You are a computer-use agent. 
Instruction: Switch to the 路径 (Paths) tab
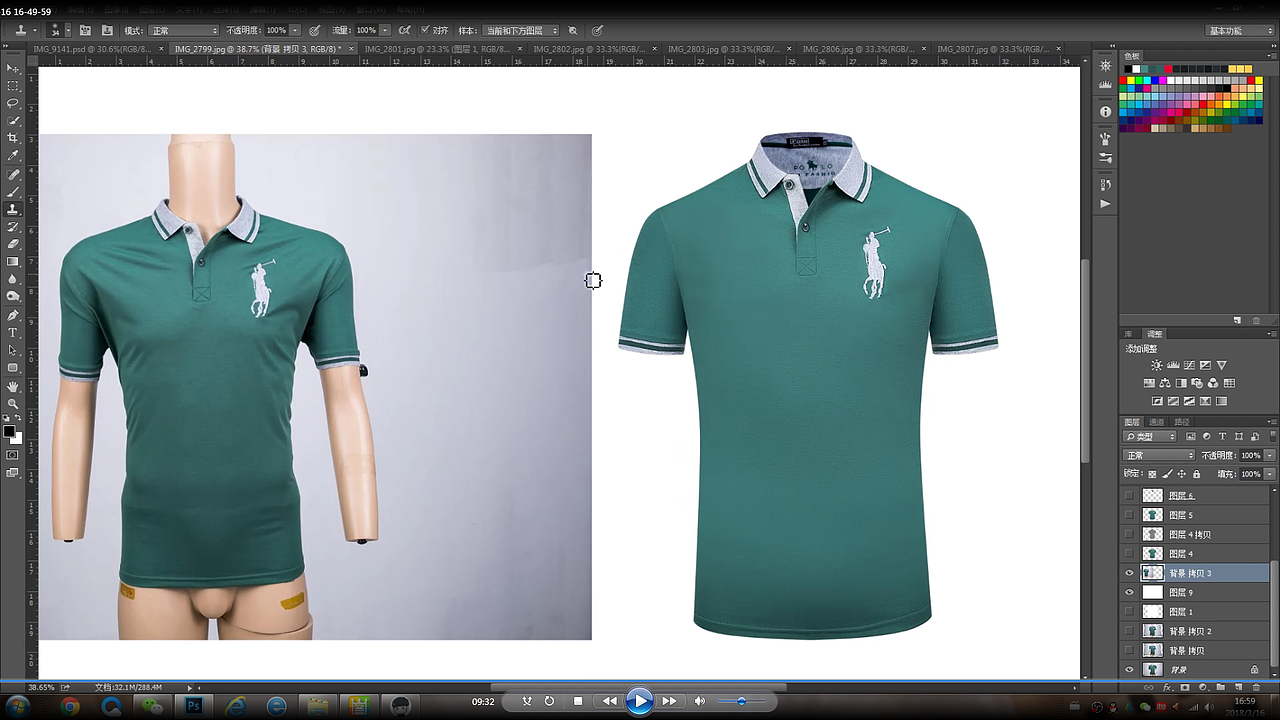pyautogui.click(x=1180, y=422)
